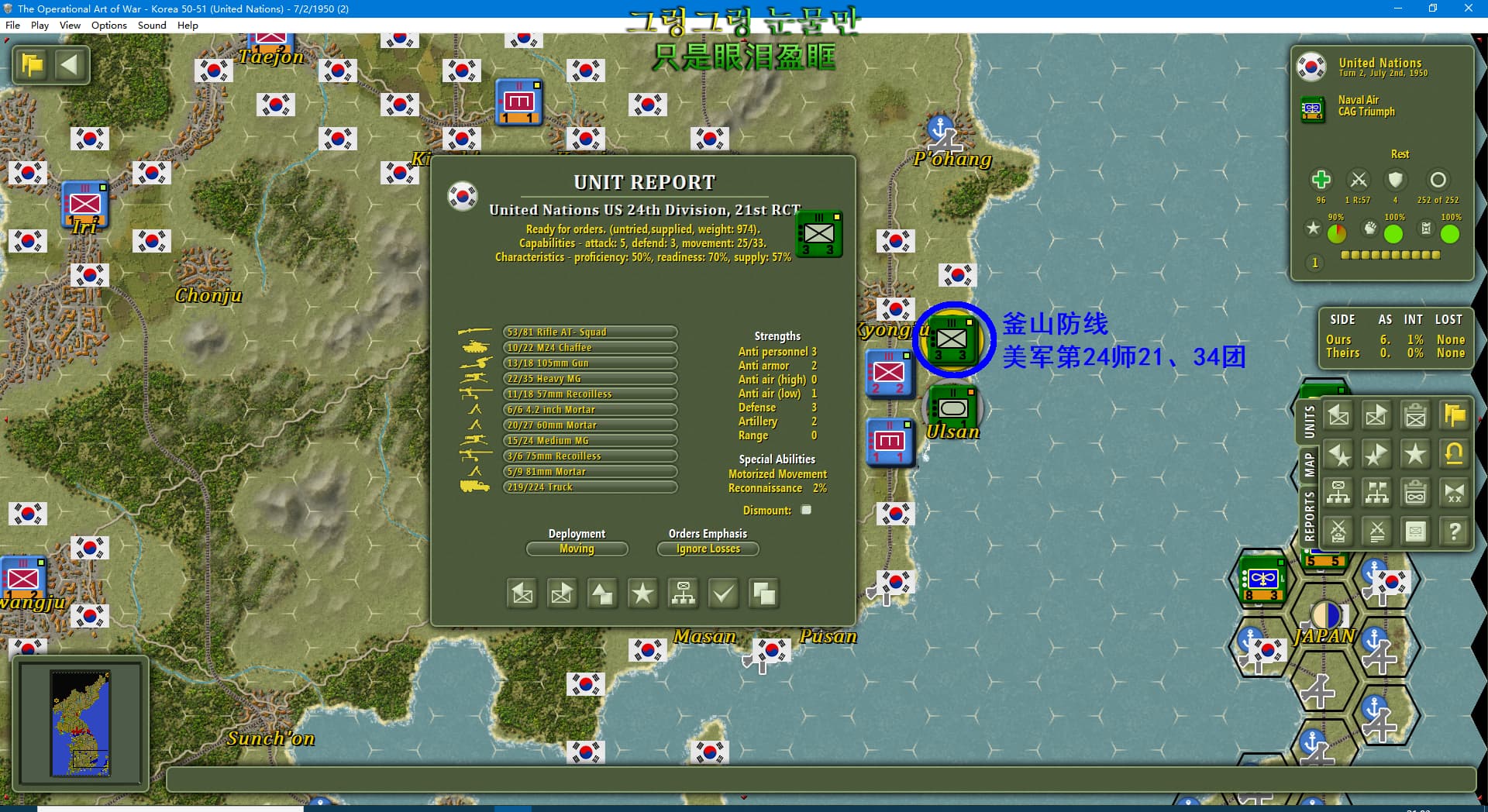This screenshot has height=812, width=1488.
Task: Open the File menu
Action: pos(12,26)
